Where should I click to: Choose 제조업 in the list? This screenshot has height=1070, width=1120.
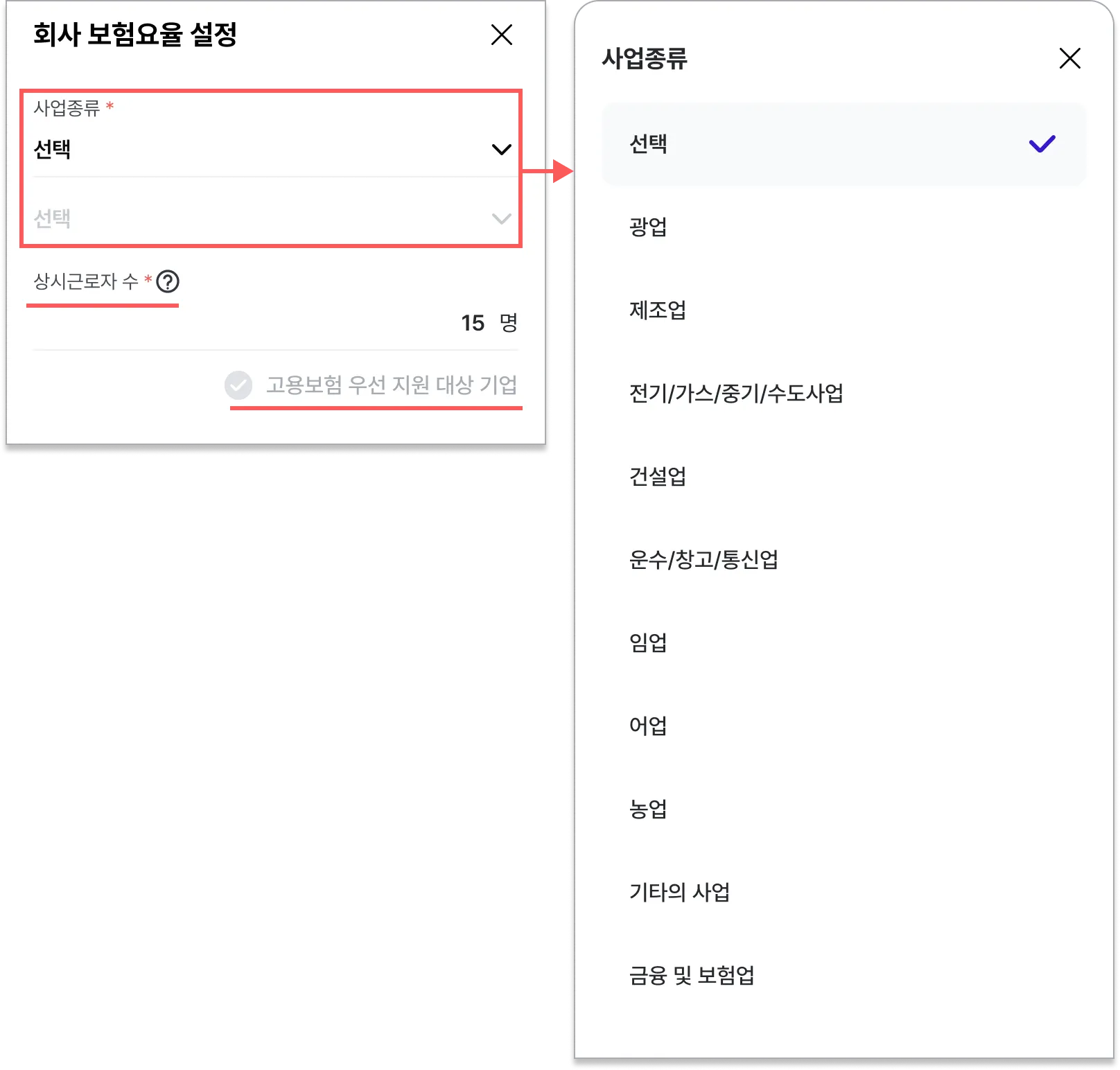[x=843, y=310]
